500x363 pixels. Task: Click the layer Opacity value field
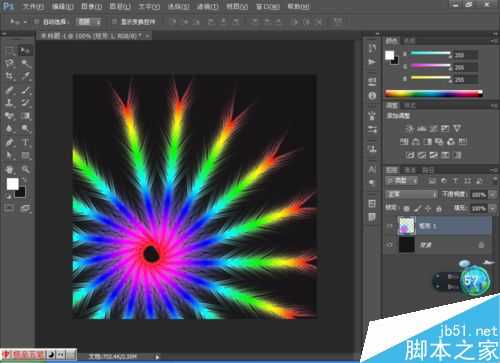coord(479,195)
